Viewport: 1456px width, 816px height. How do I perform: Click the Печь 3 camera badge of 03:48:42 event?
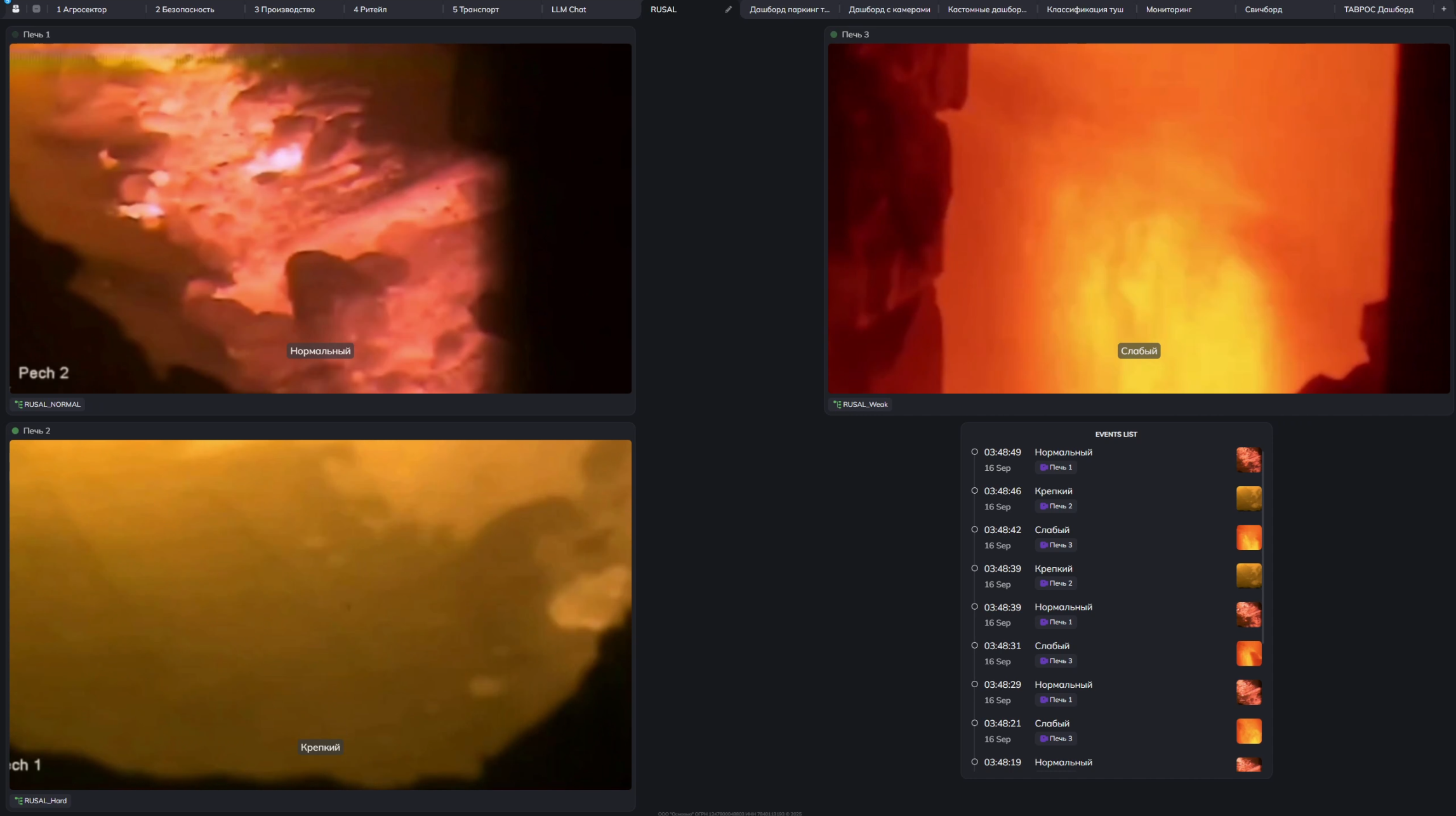(x=1056, y=545)
